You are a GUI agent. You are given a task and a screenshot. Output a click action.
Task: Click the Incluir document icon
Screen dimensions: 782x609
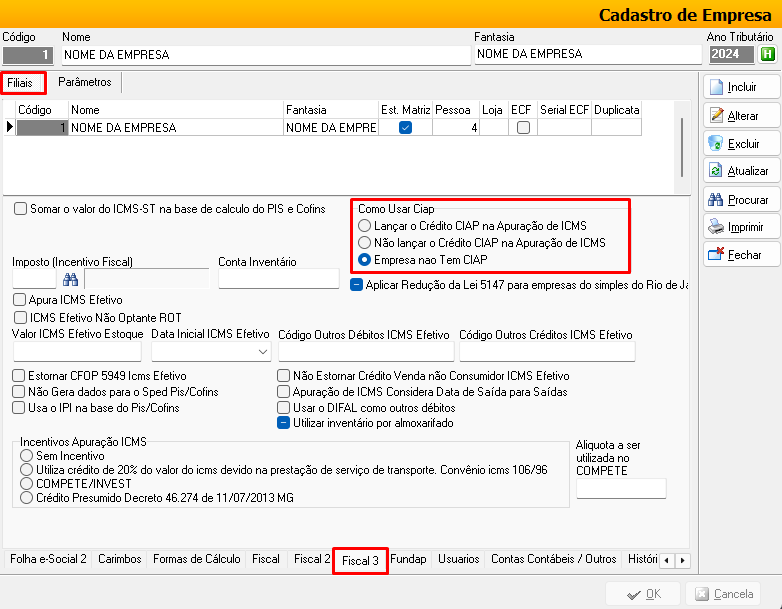(x=716, y=87)
